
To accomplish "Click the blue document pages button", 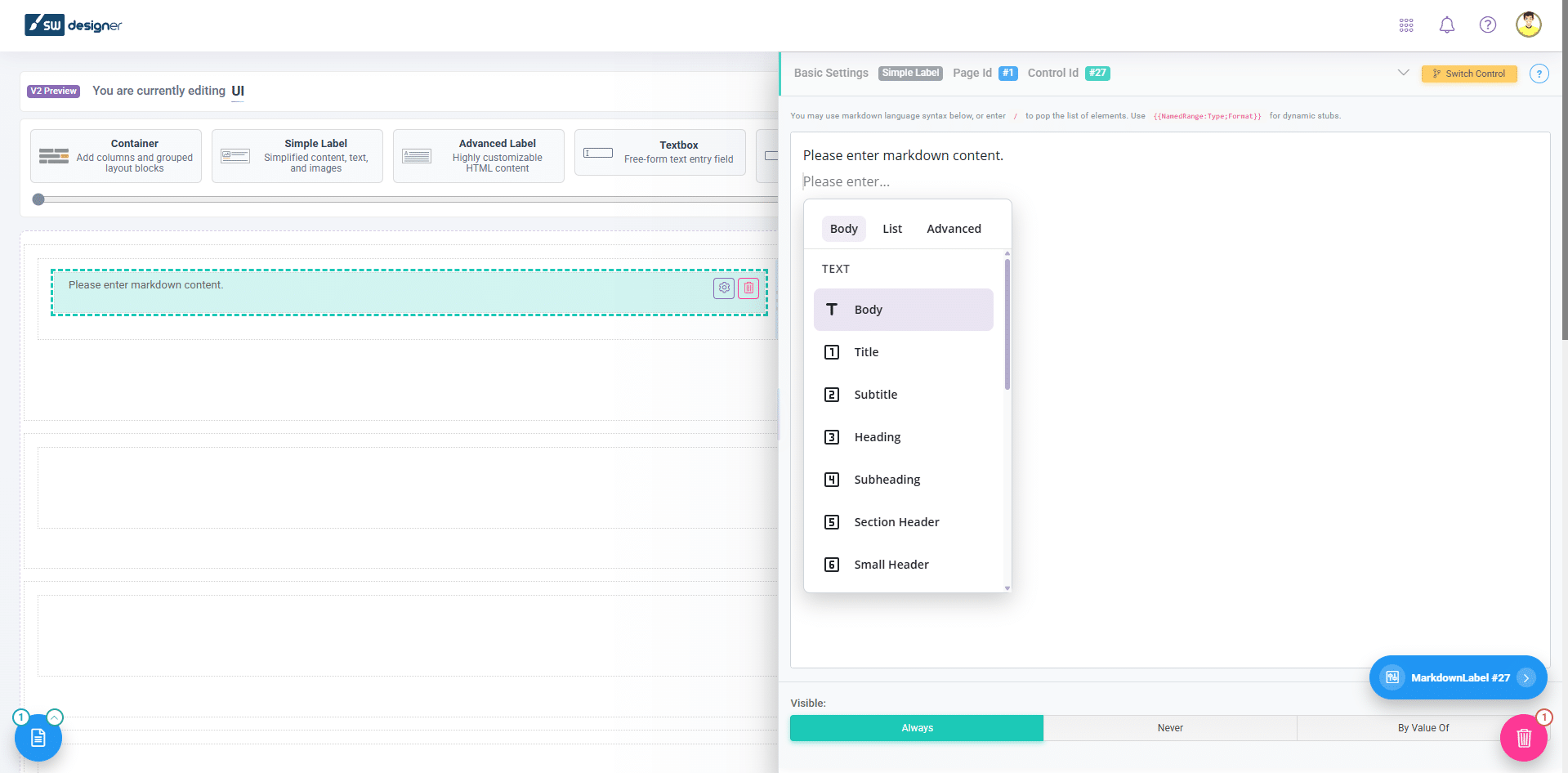I will point(38,738).
